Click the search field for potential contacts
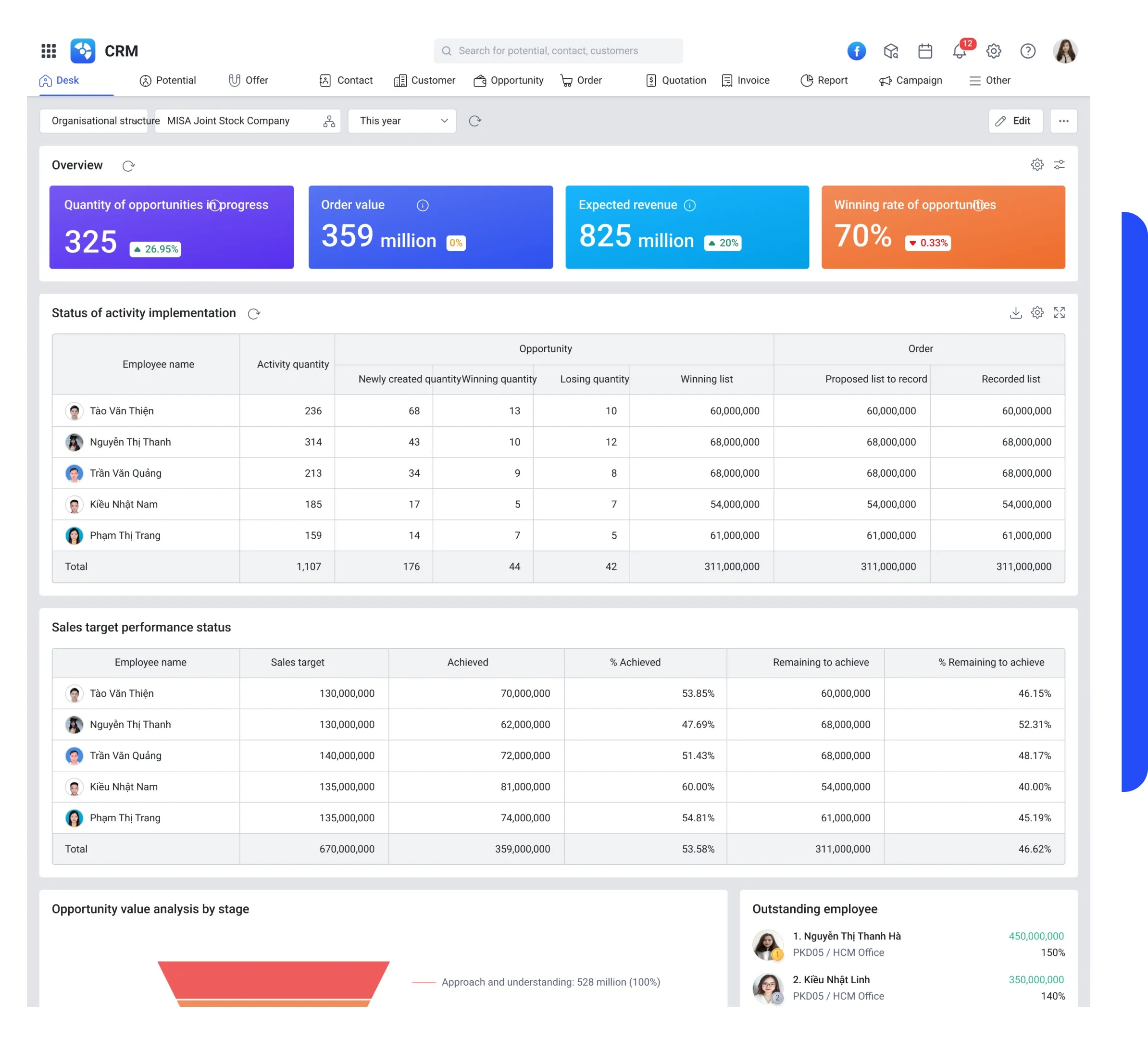The image size is (1148, 1038). tap(558, 50)
